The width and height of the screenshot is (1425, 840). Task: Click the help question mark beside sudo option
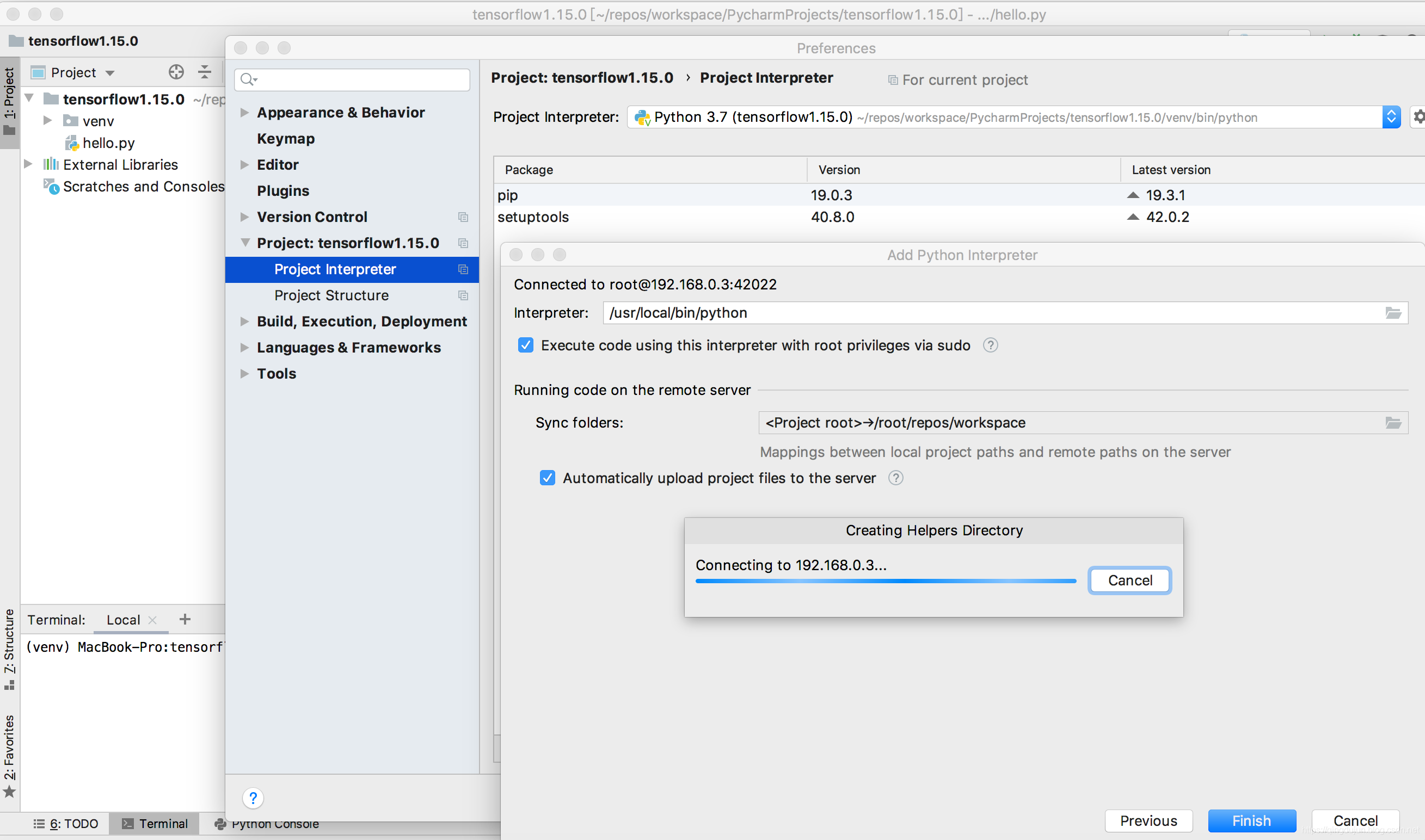pyautogui.click(x=990, y=345)
